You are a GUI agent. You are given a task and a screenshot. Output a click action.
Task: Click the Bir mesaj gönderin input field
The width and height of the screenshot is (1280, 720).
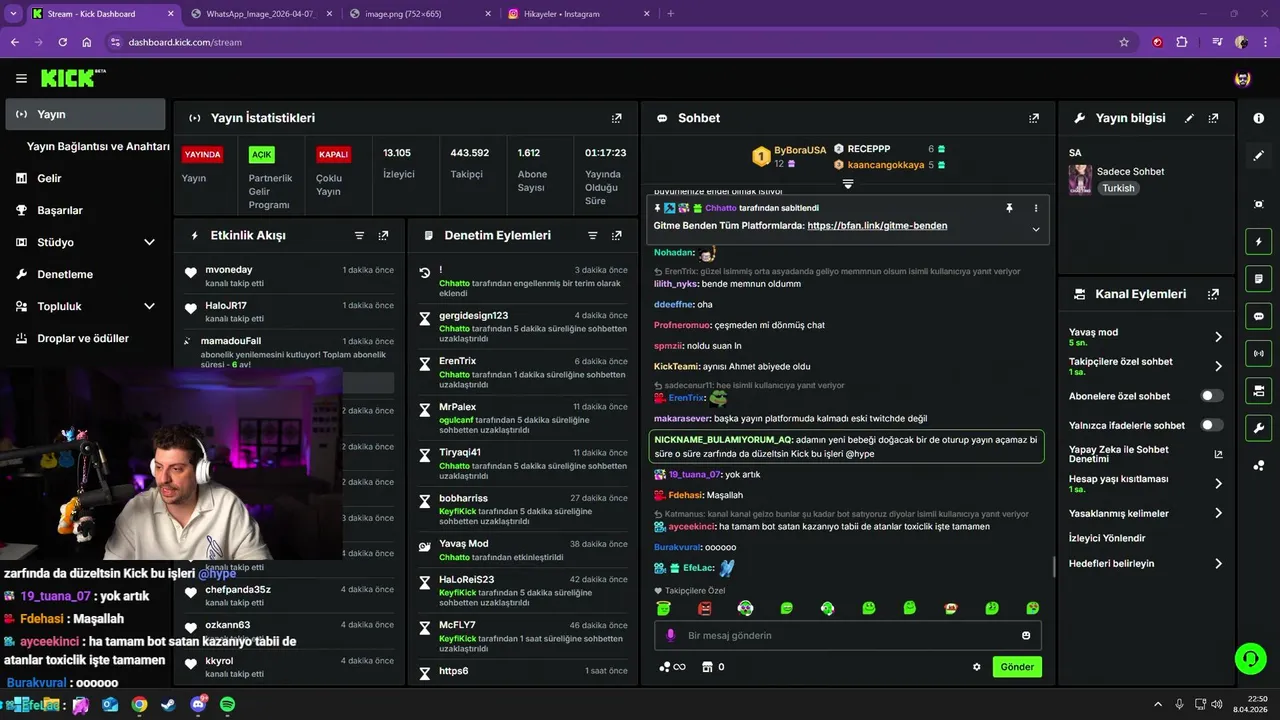pos(847,636)
